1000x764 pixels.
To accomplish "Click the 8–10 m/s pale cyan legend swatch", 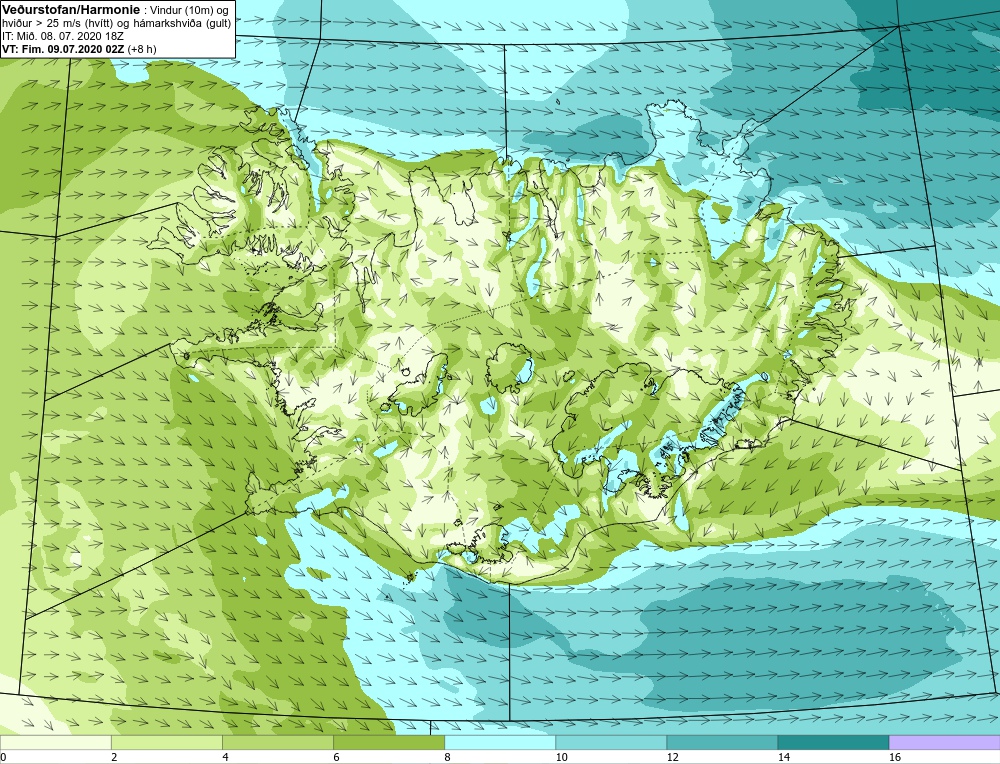I will [499, 742].
